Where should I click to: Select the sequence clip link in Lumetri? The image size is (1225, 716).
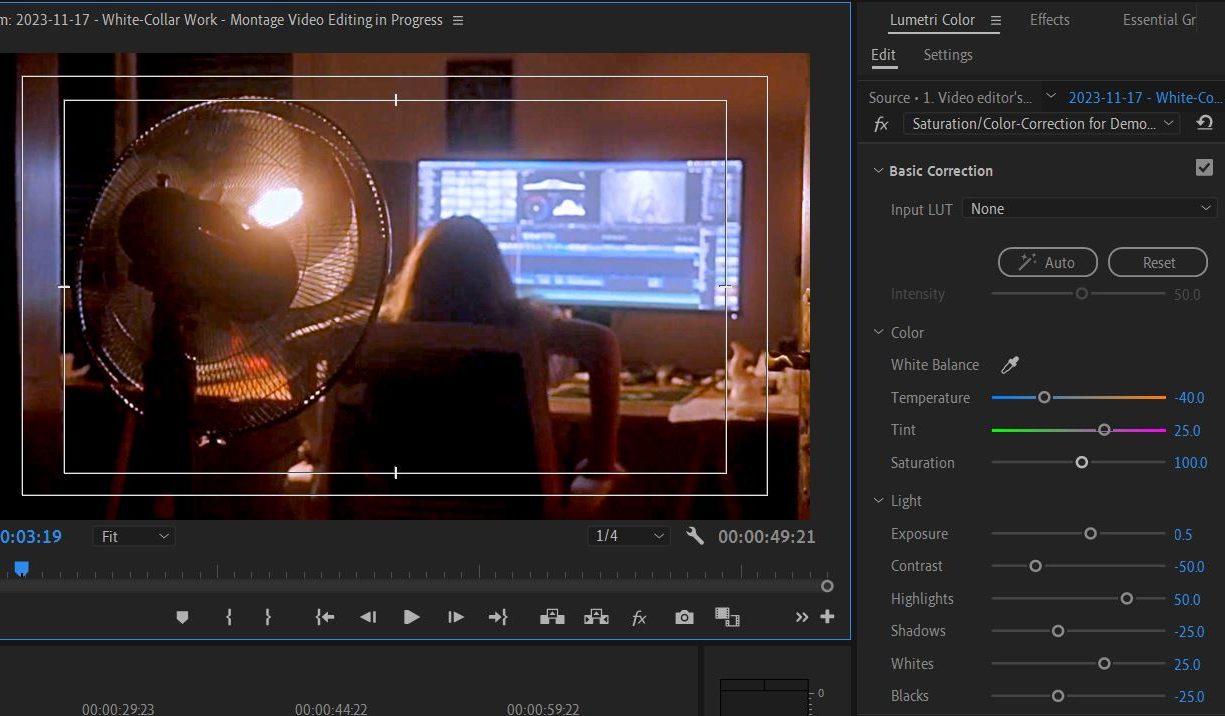1145,97
